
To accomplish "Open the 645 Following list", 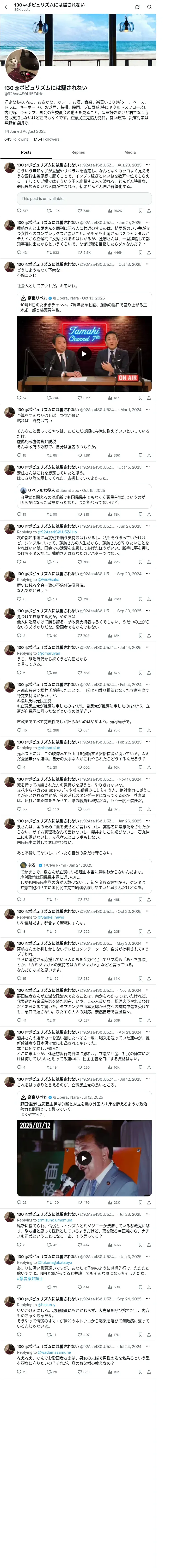I will [x=16, y=139].
